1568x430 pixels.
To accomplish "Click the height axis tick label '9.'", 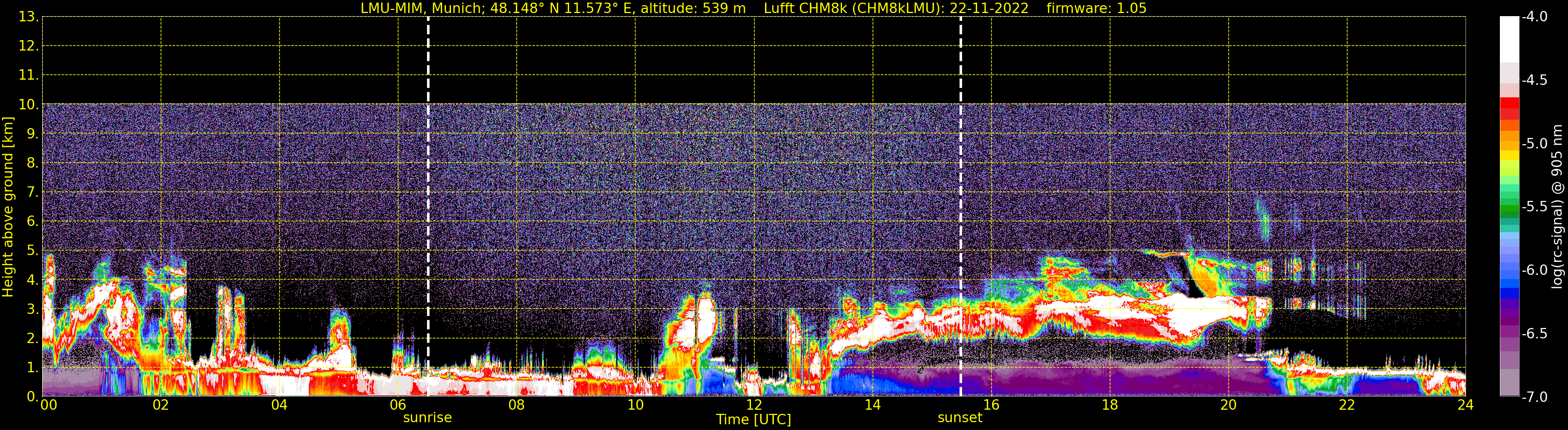I will click(x=32, y=134).
